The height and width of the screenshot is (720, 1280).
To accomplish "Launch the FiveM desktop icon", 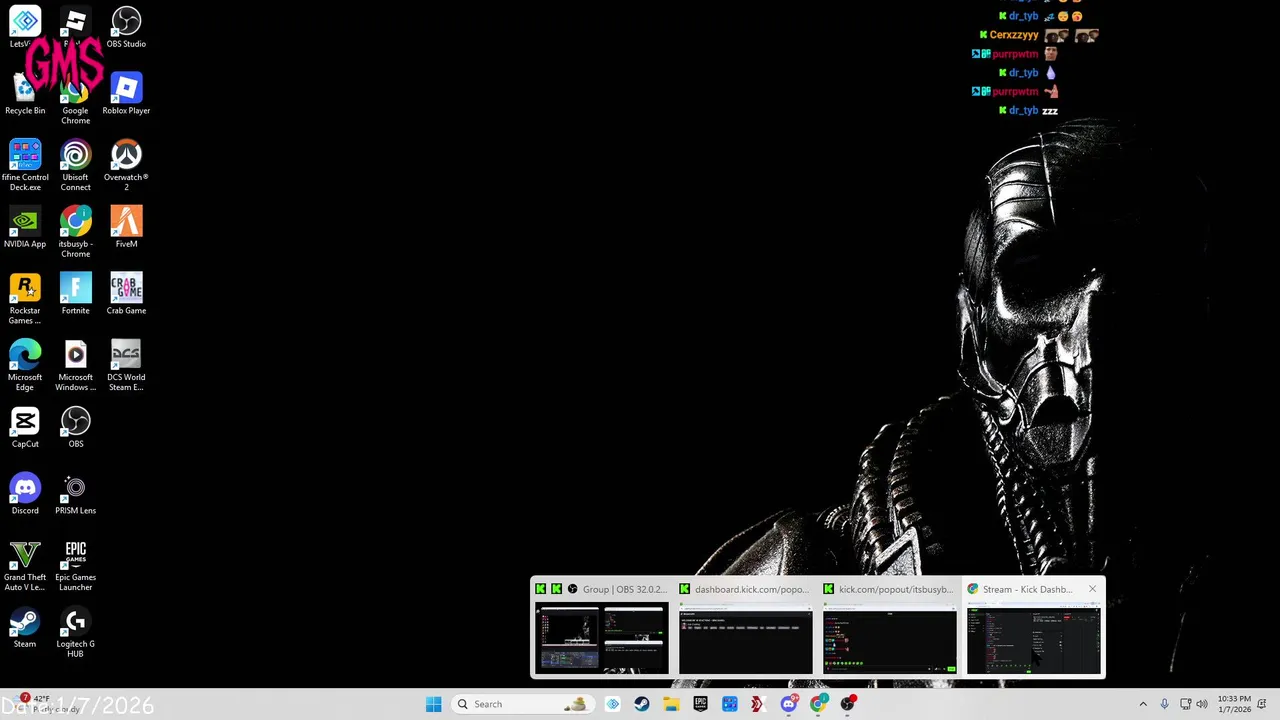I will (x=126, y=227).
